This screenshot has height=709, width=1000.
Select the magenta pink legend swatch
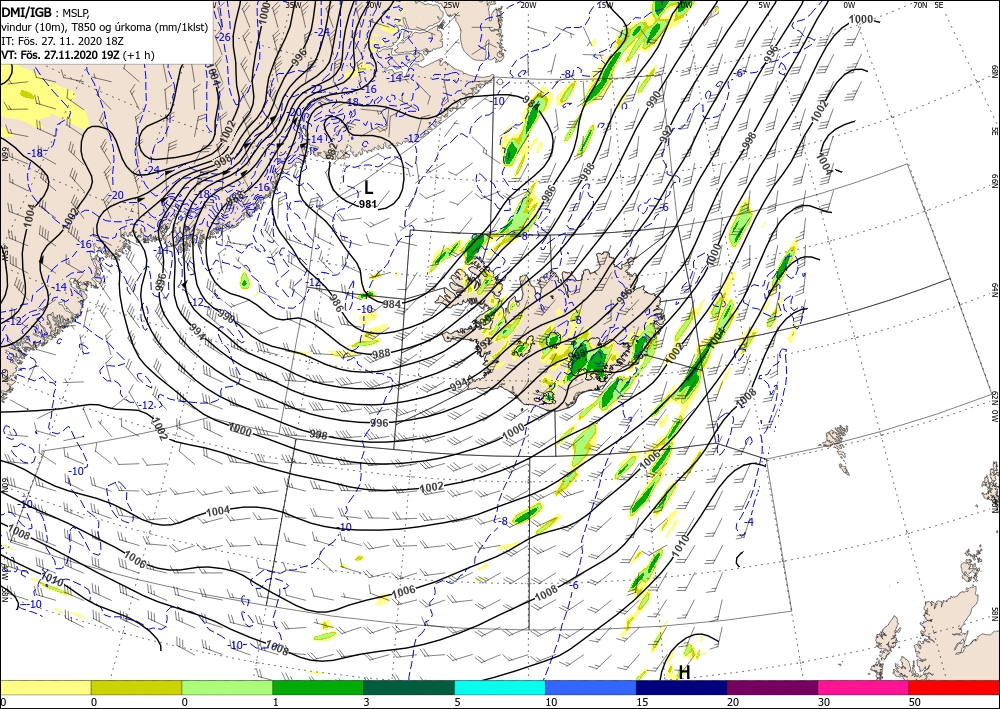pos(864,687)
